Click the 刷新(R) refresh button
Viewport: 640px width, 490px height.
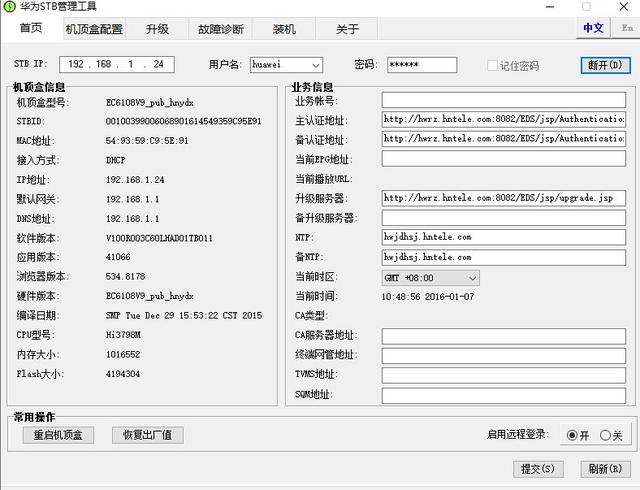(606, 469)
